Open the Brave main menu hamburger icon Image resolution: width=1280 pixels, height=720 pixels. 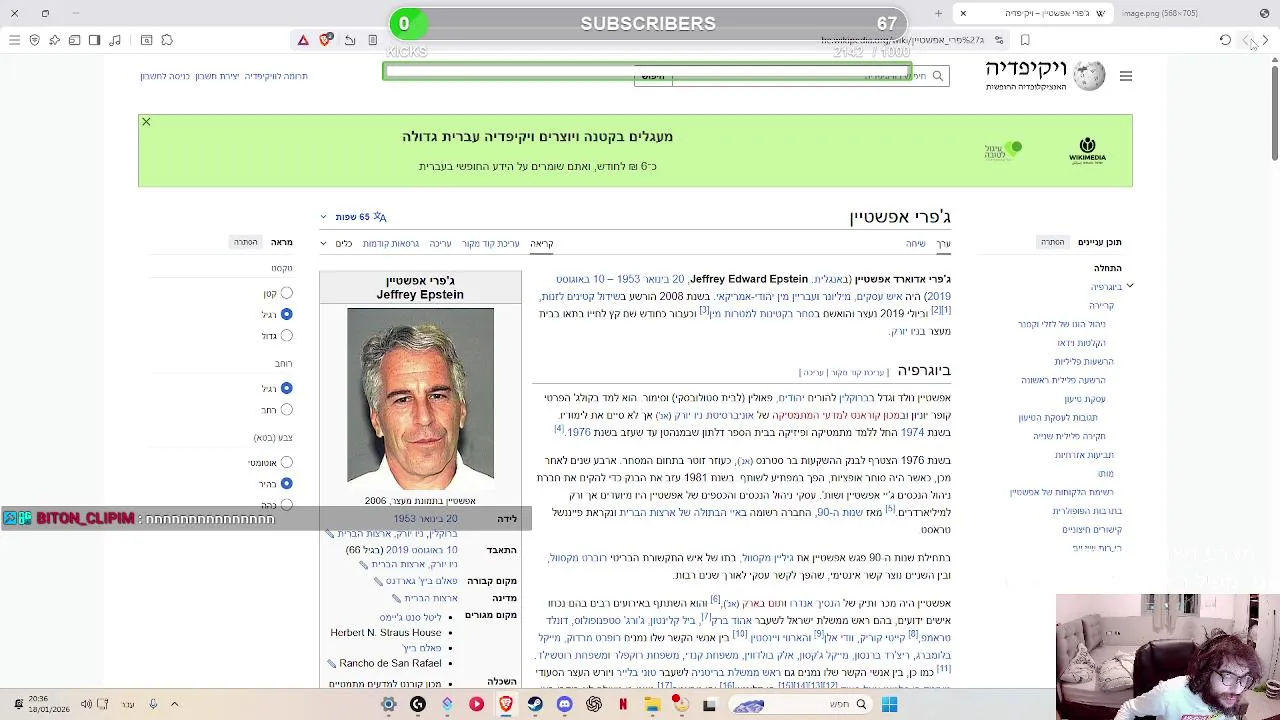coord(14,40)
